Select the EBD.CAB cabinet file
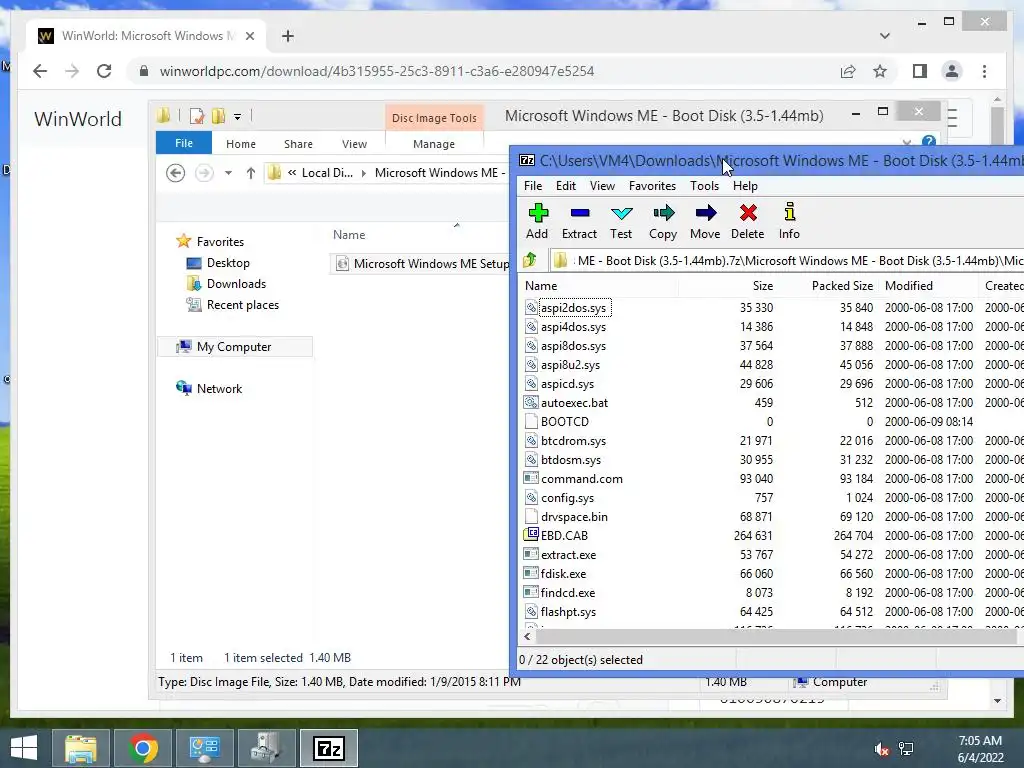The image size is (1024, 768). click(564, 536)
